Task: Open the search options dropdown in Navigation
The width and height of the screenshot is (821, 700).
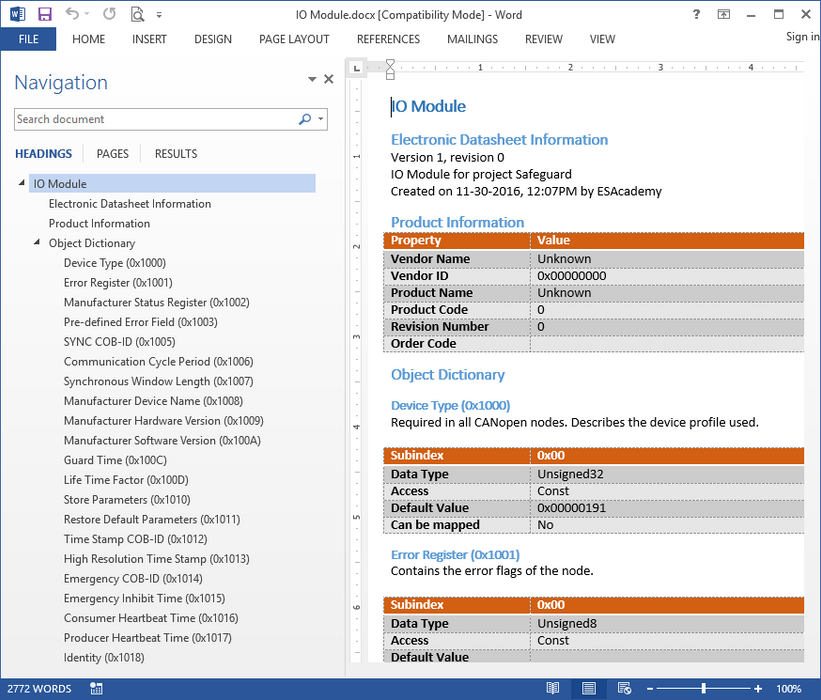Action: (x=318, y=119)
